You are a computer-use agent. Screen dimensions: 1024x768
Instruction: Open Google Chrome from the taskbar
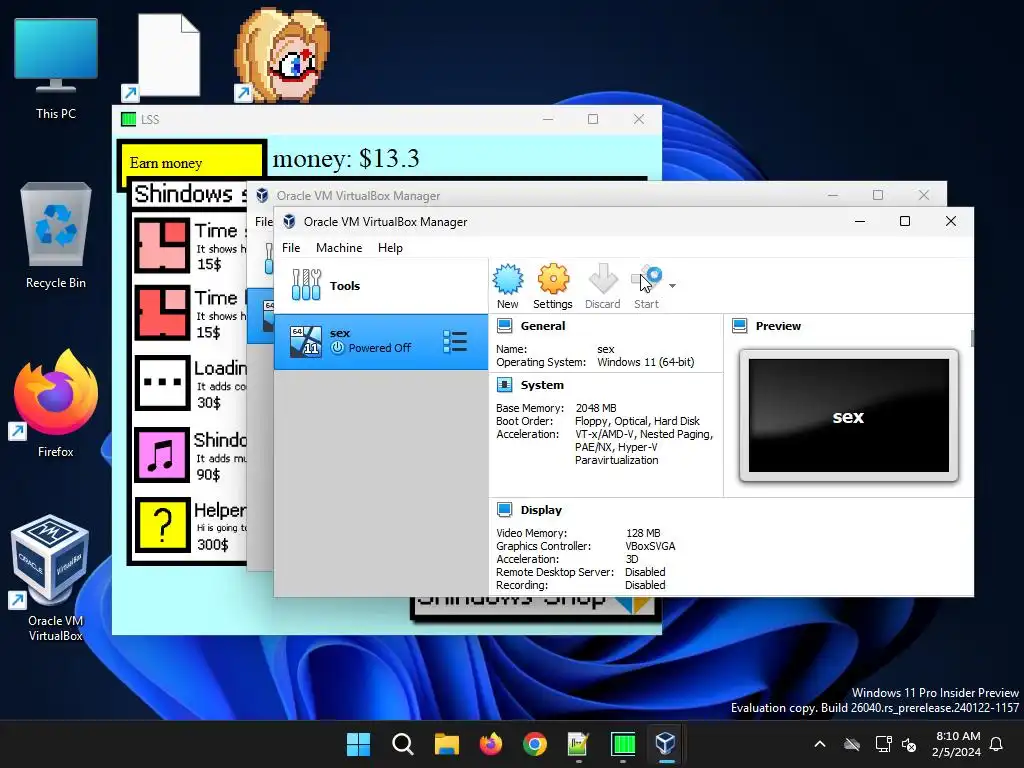(535, 744)
